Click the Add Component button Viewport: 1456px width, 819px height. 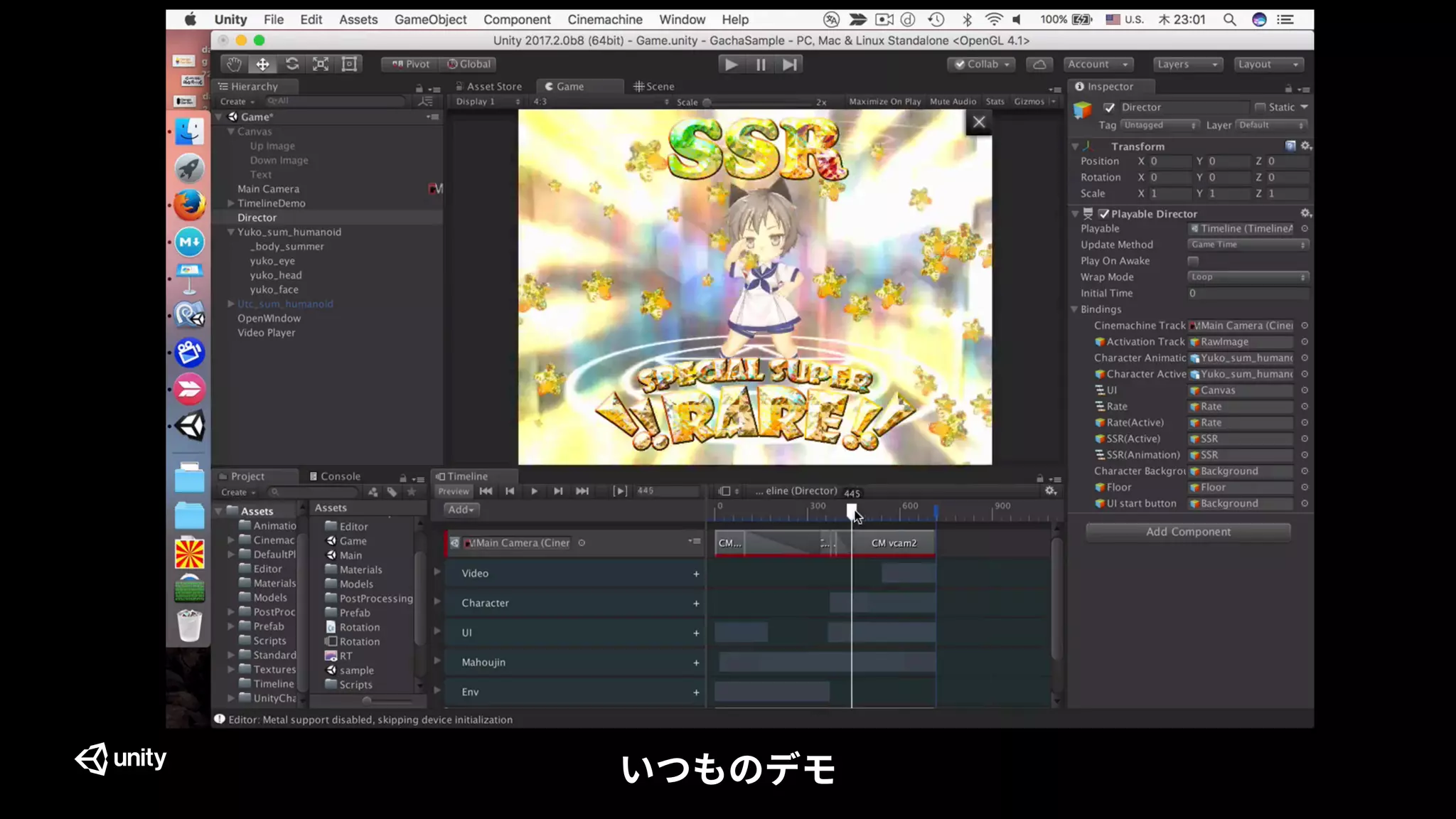click(1188, 532)
